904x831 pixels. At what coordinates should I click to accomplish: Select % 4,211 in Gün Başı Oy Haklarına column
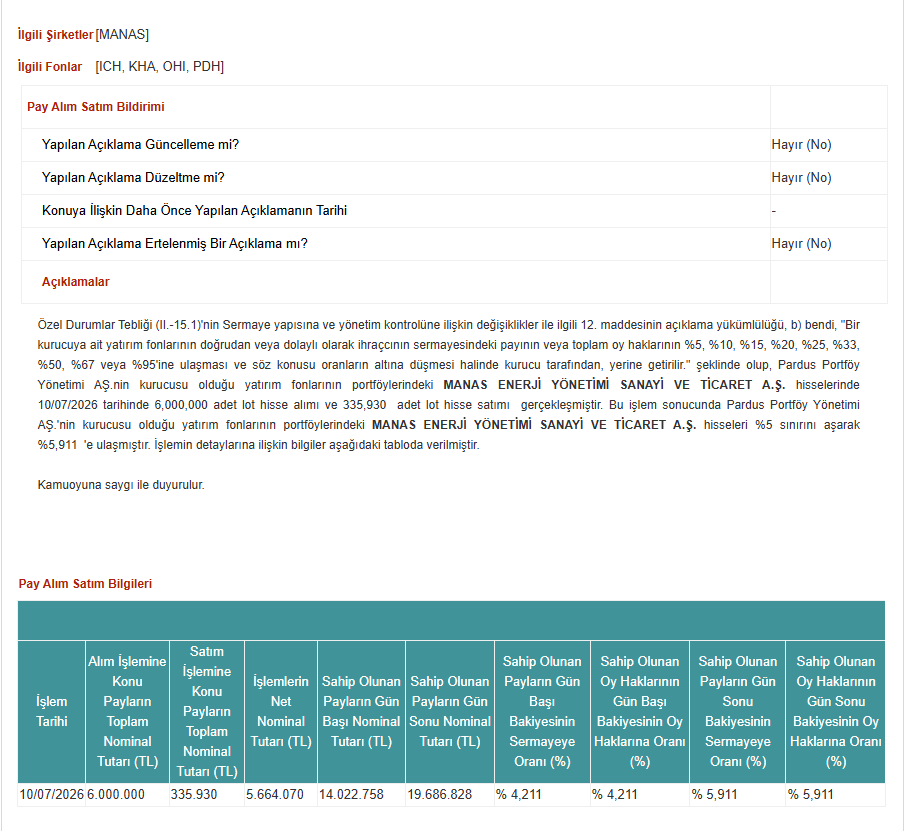point(640,795)
